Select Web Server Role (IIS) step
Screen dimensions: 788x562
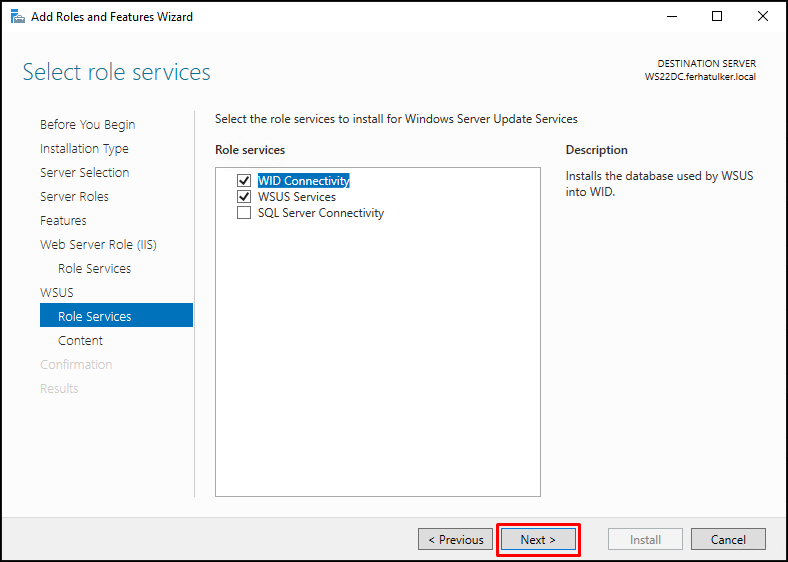pyautogui.click(x=98, y=245)
